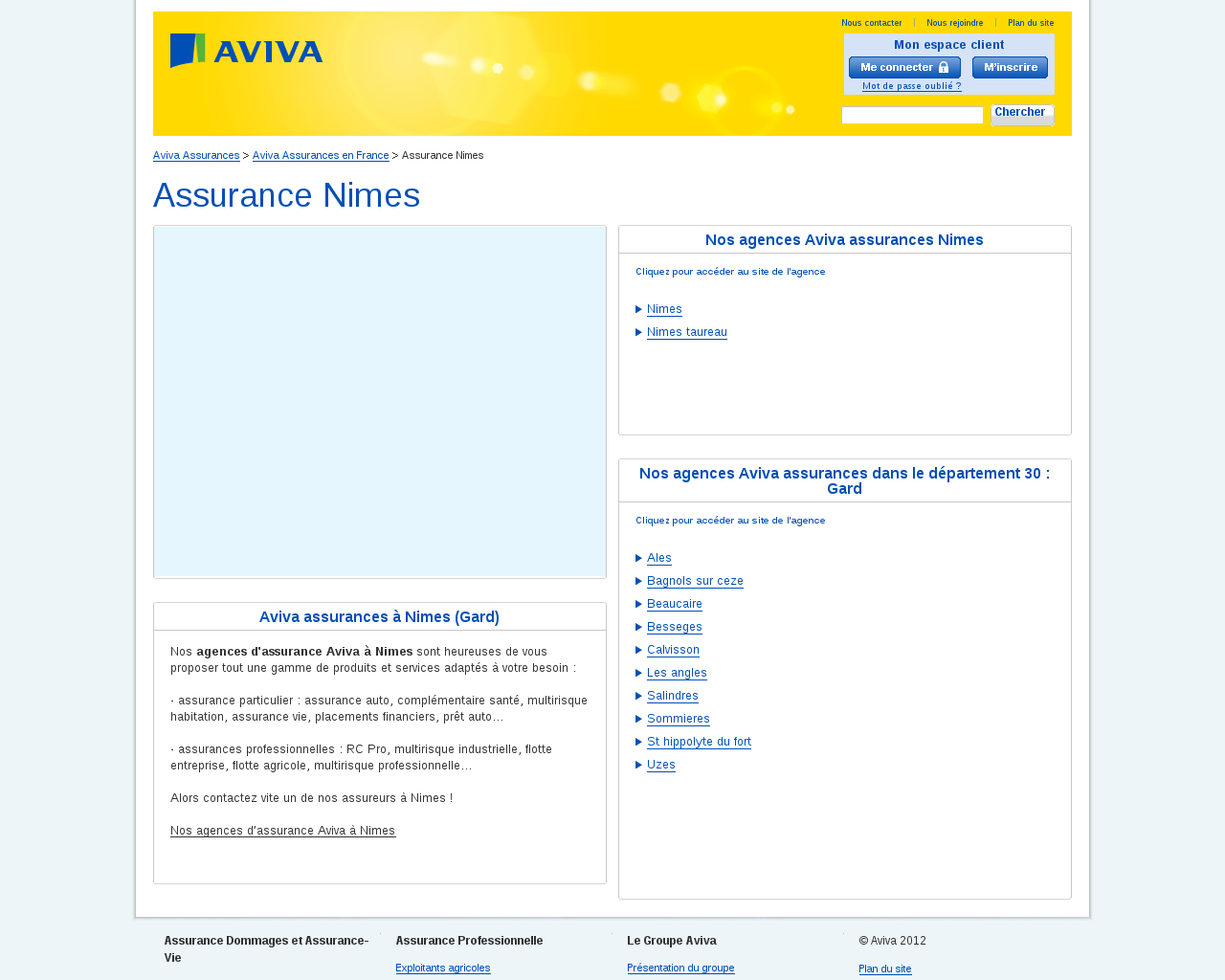Open the Nous rejoindre link
1225x980 pixels.
point(954,23)
